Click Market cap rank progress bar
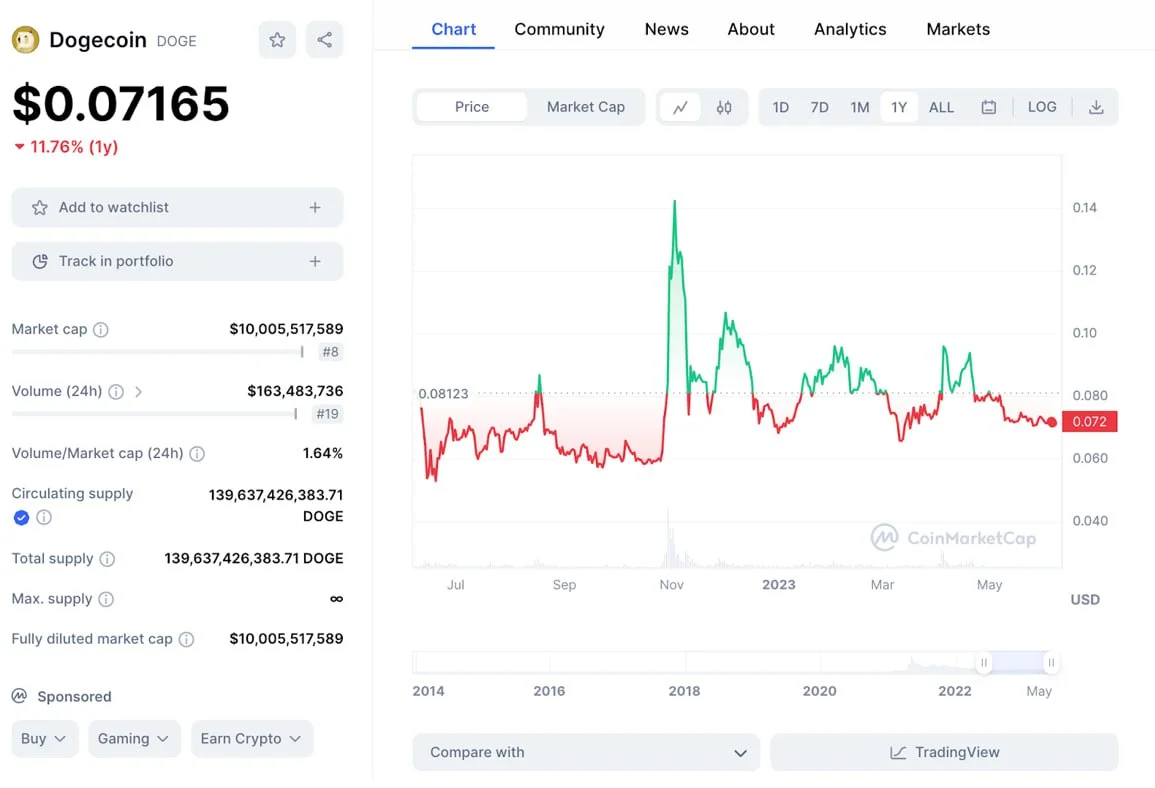This screenshot has width=1155, height=788. pos(158,352)
